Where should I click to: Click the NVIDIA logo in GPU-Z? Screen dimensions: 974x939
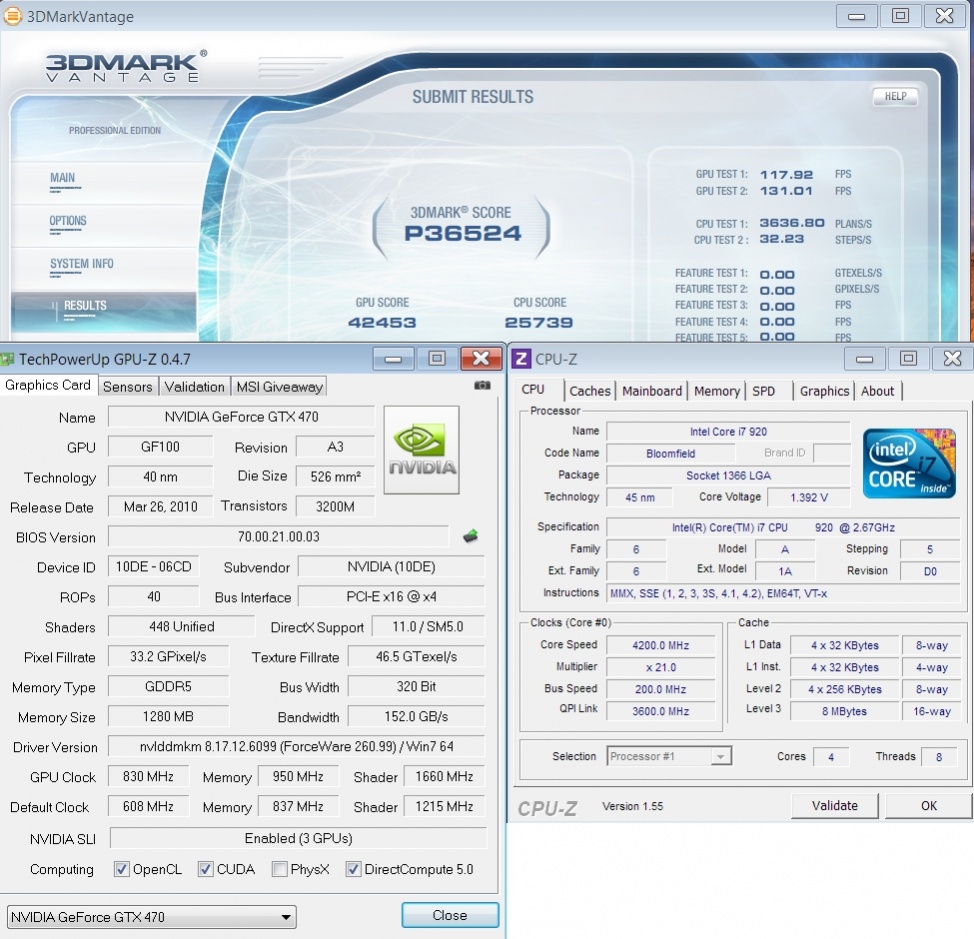[422, 450]
